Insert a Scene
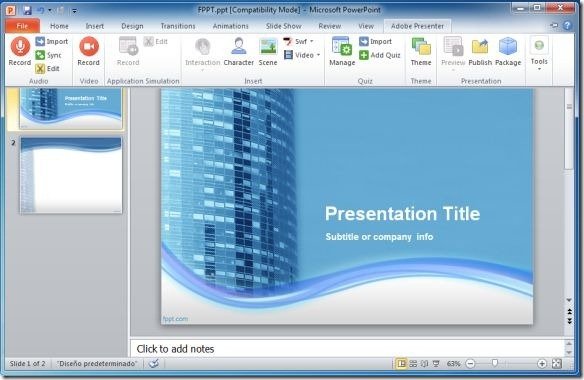The image size is (584, 380). (268, 51)
